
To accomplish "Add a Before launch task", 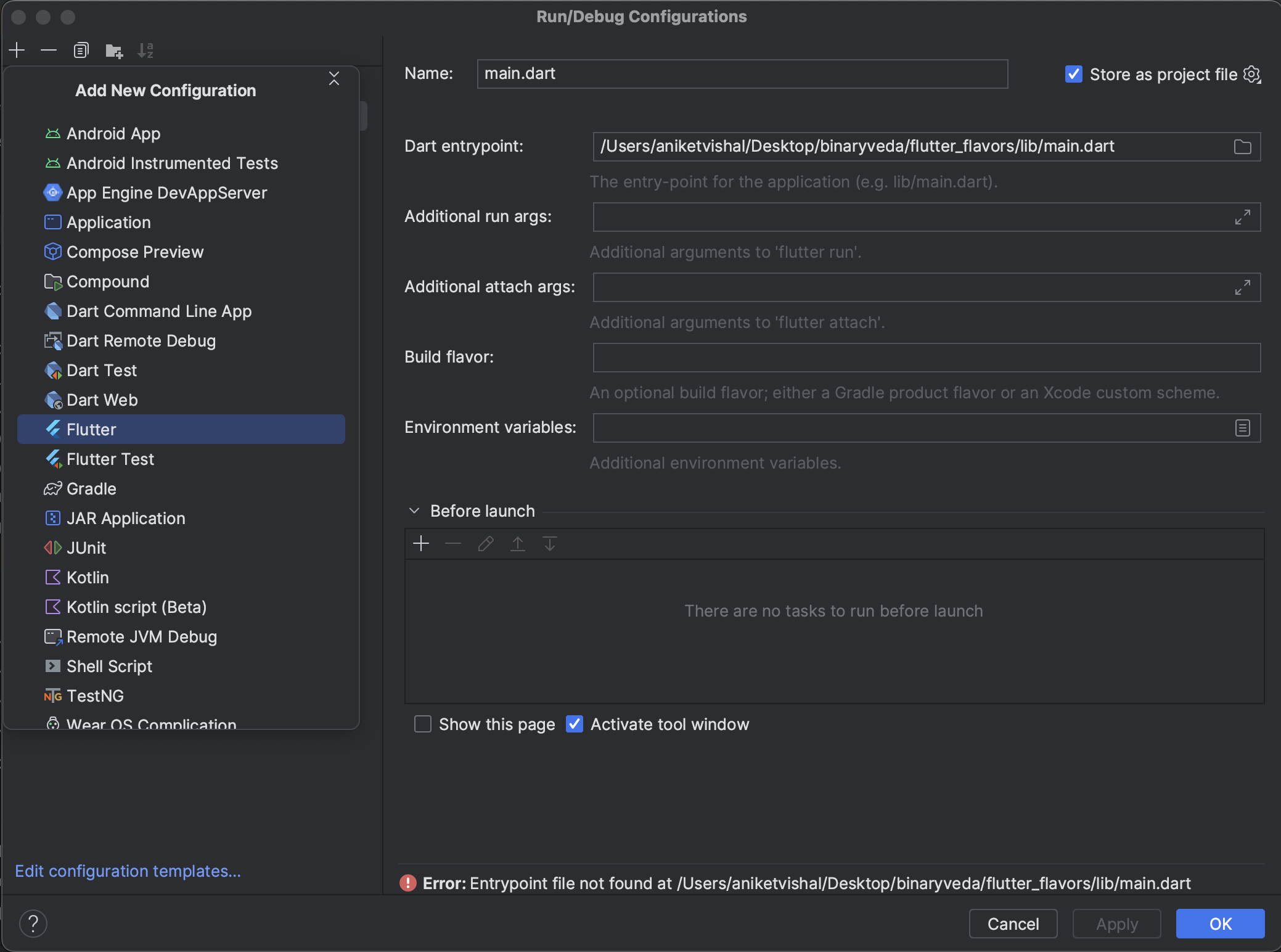I will 421,544.
